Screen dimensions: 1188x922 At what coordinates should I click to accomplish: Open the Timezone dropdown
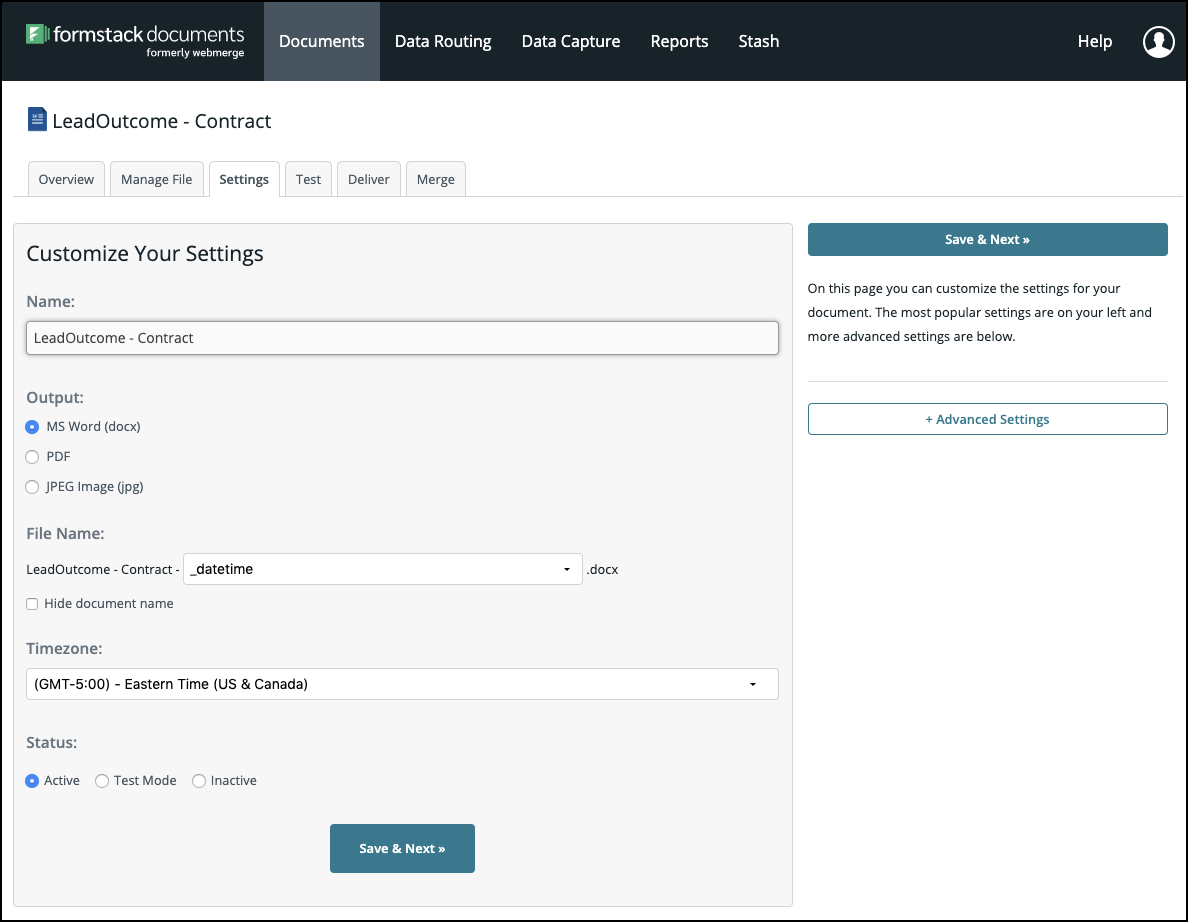[402, 684]
